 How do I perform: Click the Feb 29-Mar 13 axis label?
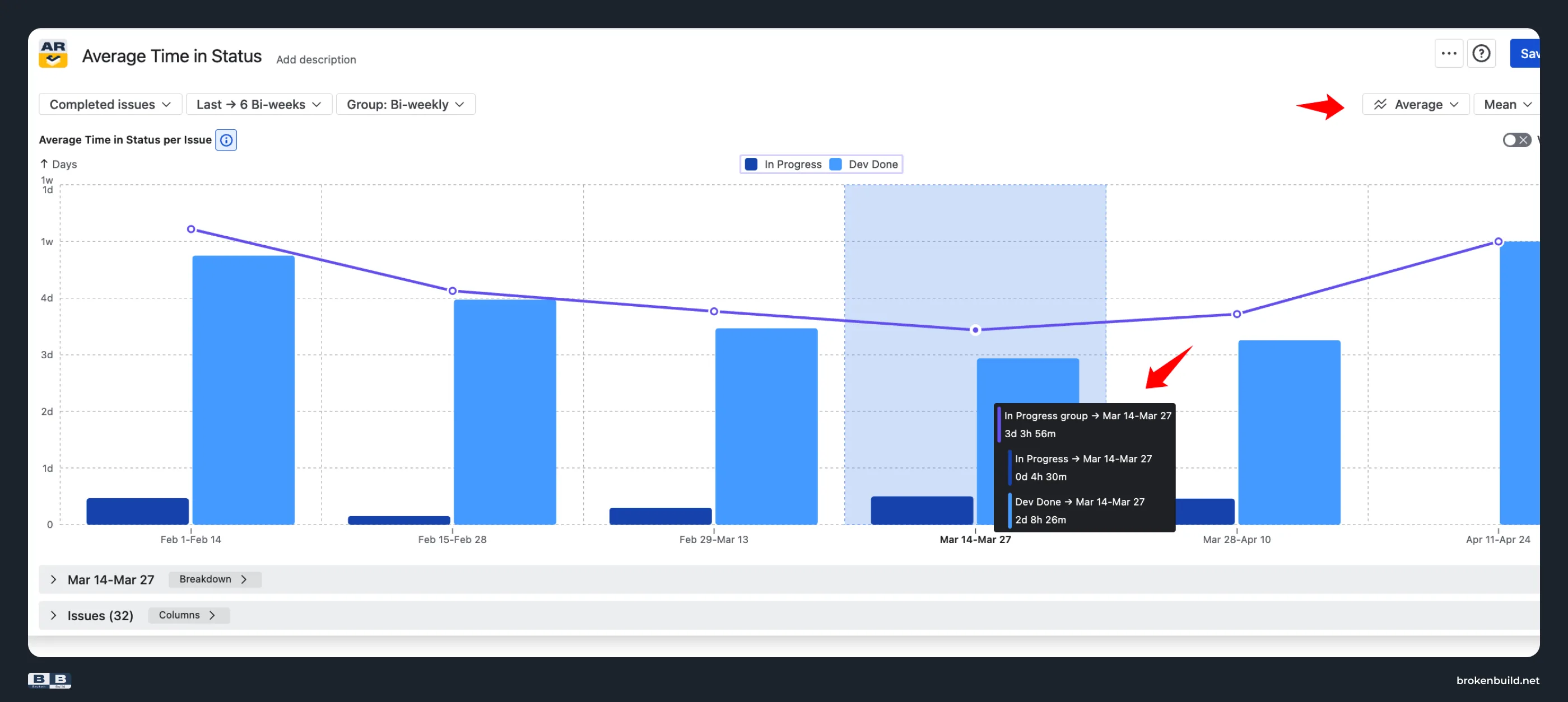tap(713, 540)
